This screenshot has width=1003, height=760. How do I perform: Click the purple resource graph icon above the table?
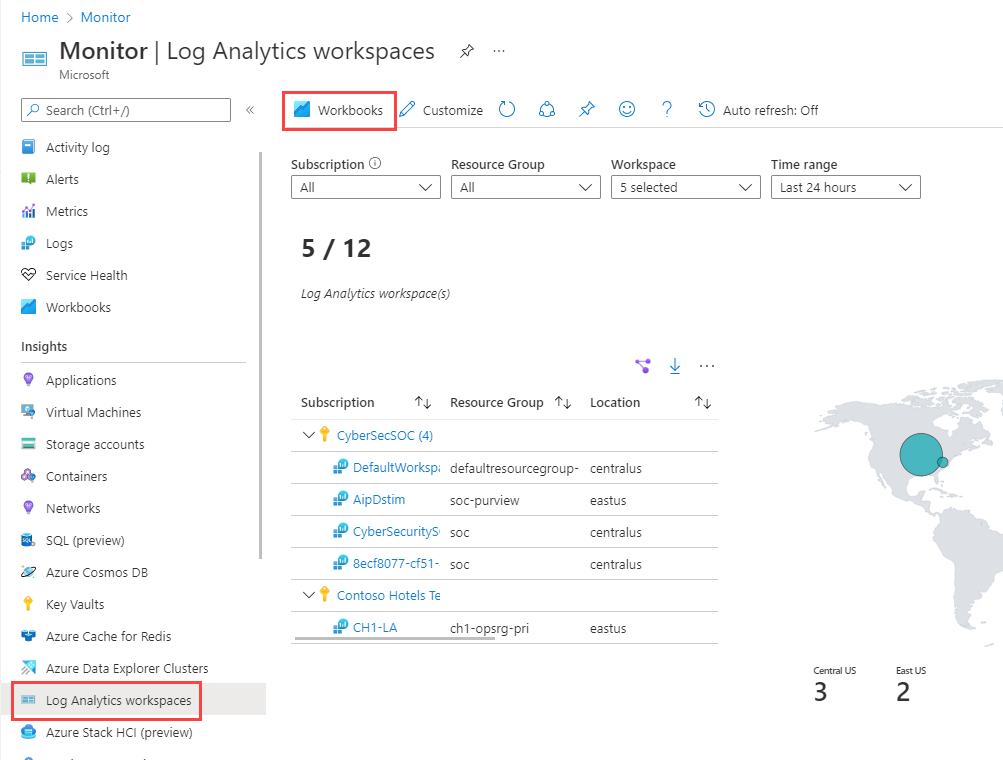tap(642, 366)
